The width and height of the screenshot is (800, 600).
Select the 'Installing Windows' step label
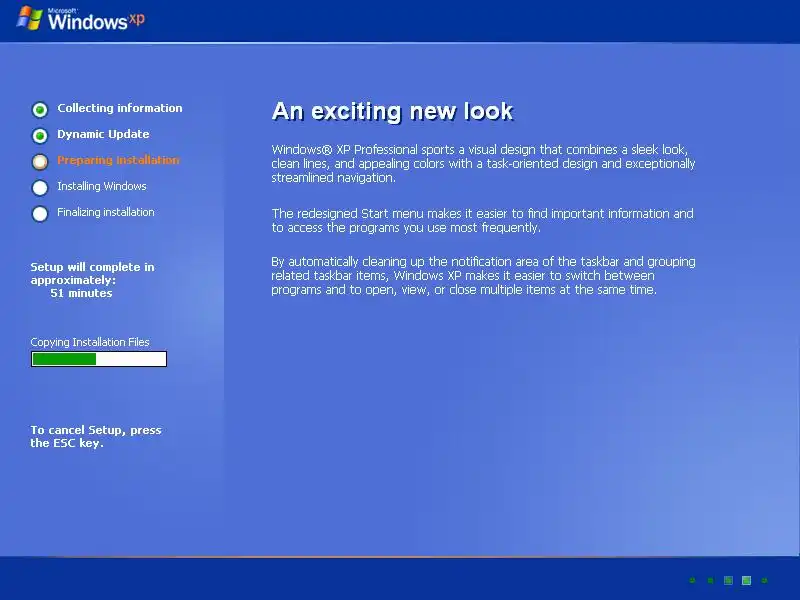102,186
